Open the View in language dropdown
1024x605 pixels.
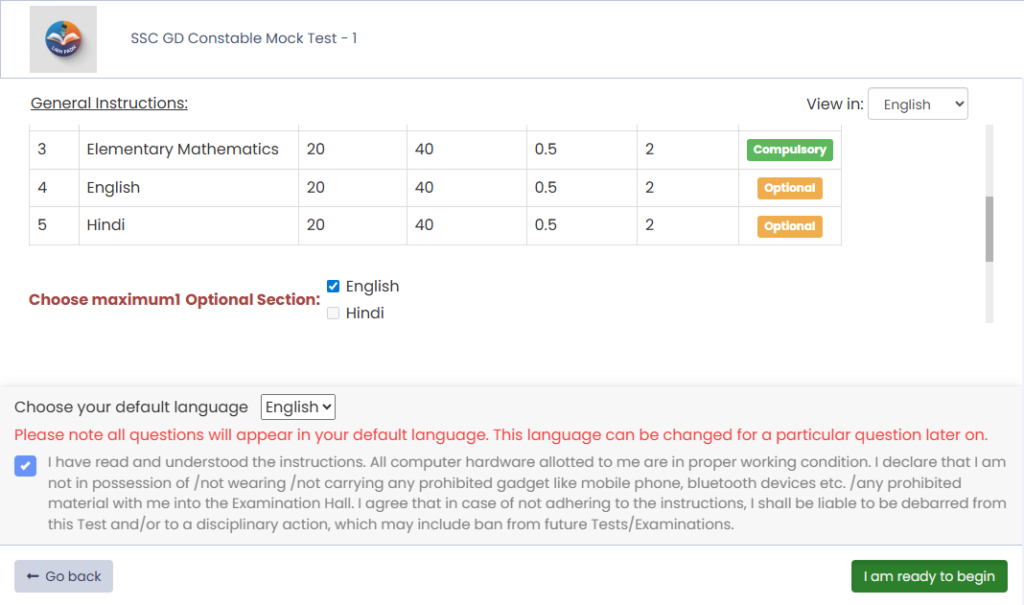tap(917, 104)
